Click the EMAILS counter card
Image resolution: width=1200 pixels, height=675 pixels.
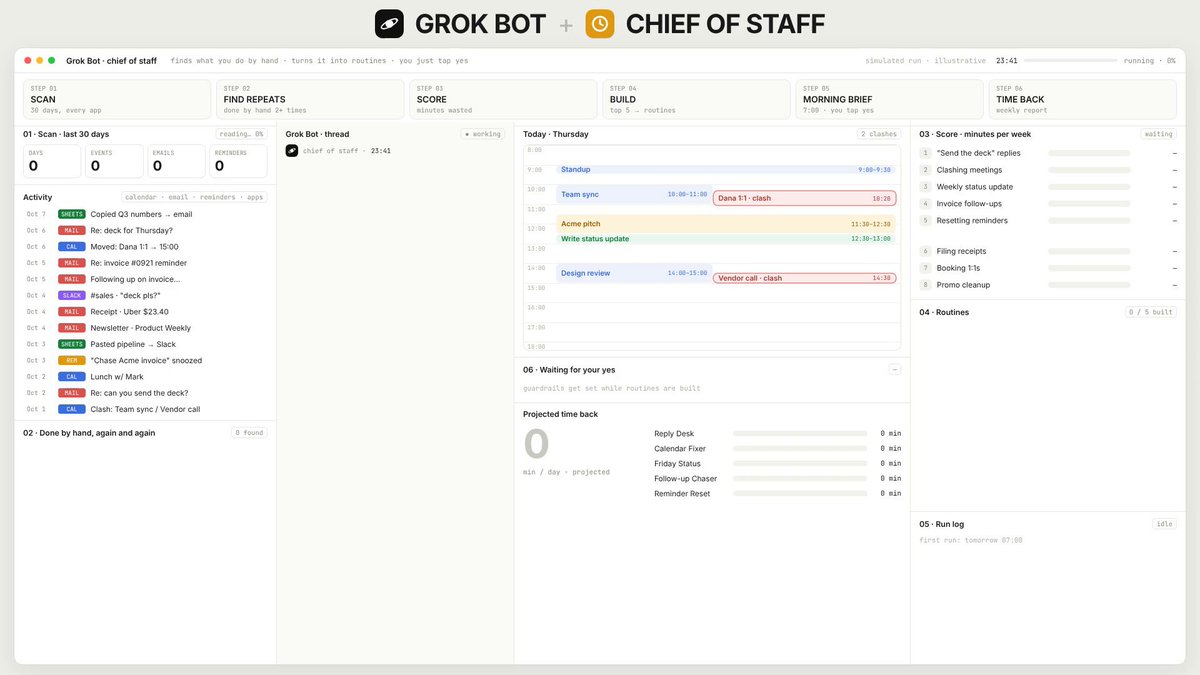tap(177, 161)
